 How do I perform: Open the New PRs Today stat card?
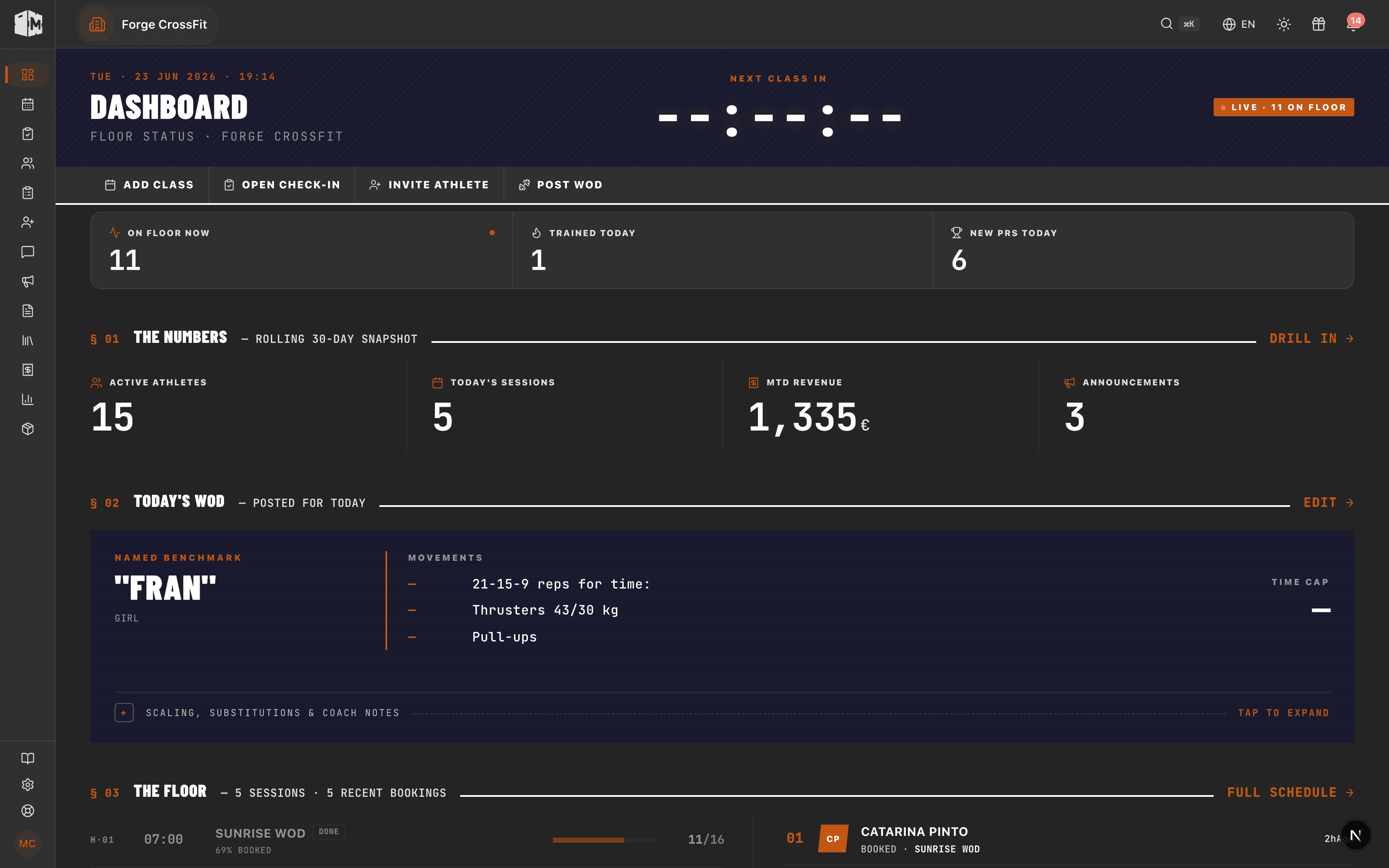(x=1143, y=250)
